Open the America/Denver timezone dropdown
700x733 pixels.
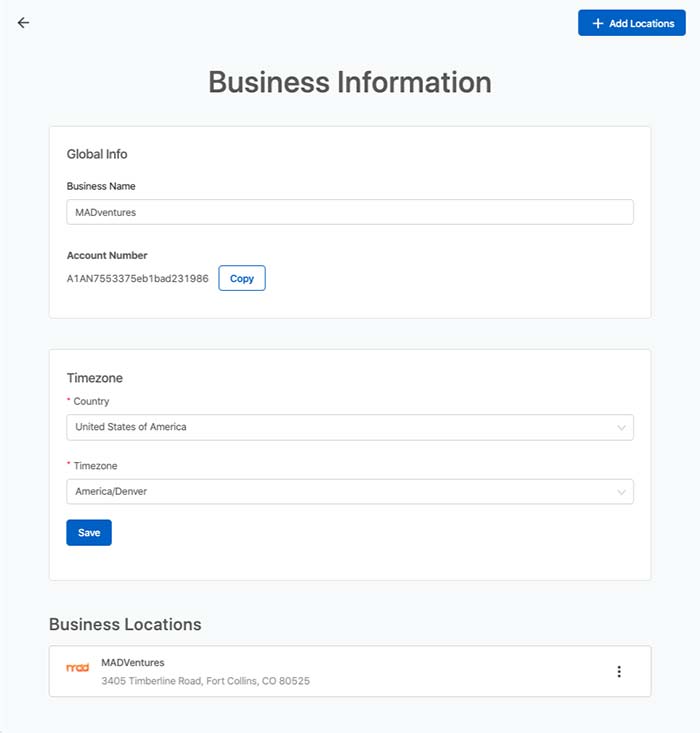pyautogui.click(x=350, y=492)
